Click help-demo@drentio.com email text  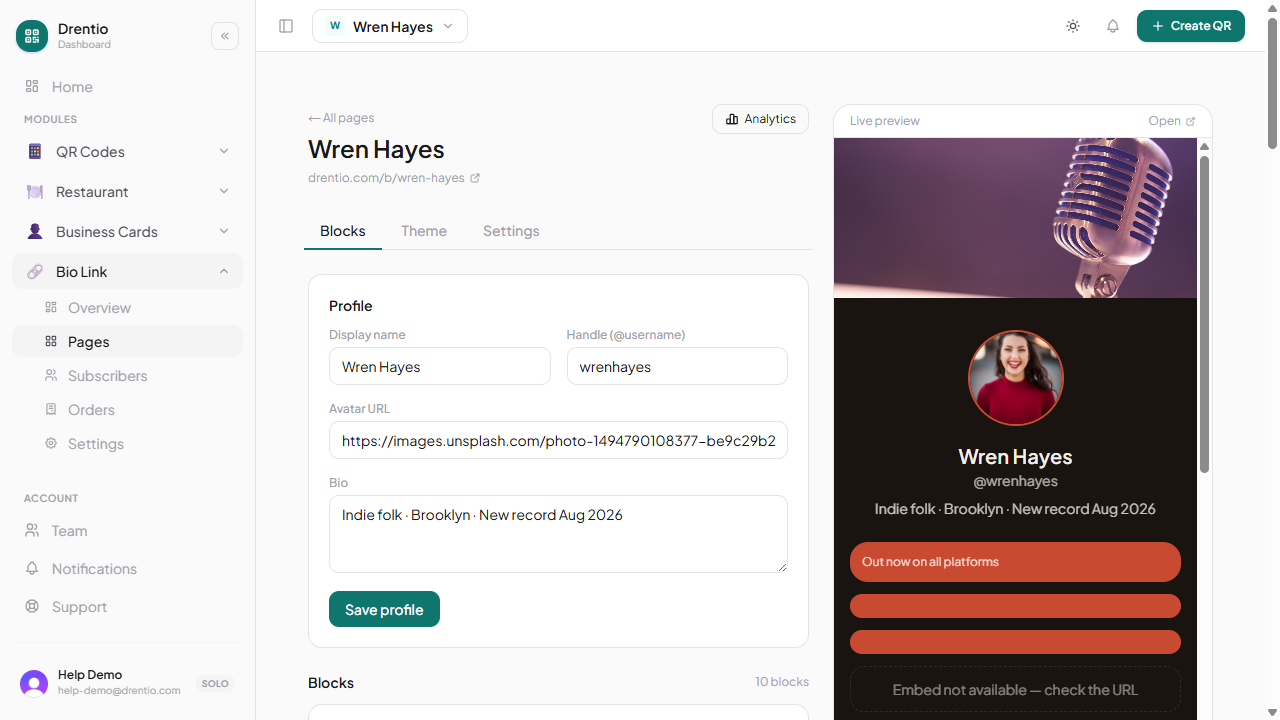119,691
